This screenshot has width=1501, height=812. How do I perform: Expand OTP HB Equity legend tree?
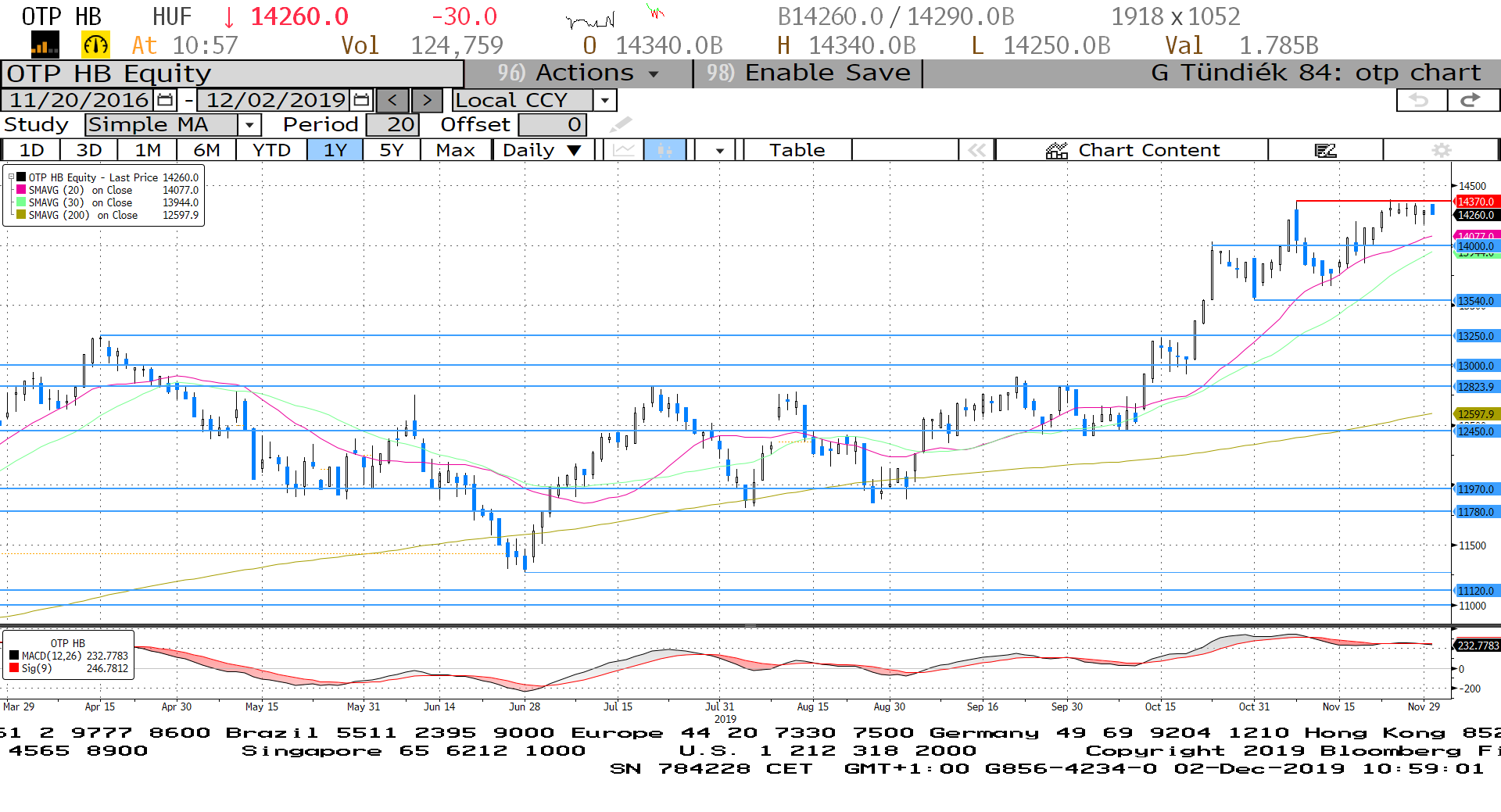(11, 177)
